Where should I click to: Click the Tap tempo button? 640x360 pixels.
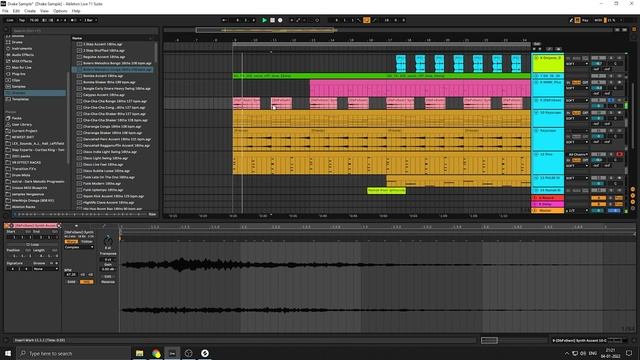[22, 20]
